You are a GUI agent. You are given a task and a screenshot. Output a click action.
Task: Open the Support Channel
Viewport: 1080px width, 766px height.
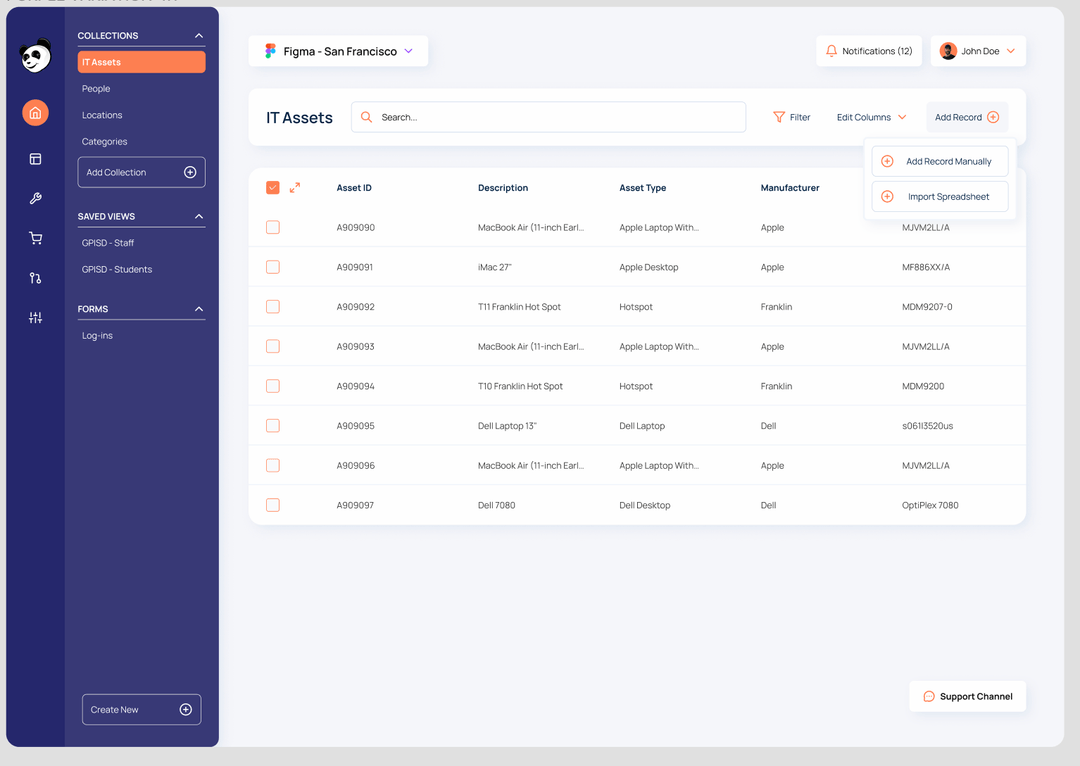[966, 696]
